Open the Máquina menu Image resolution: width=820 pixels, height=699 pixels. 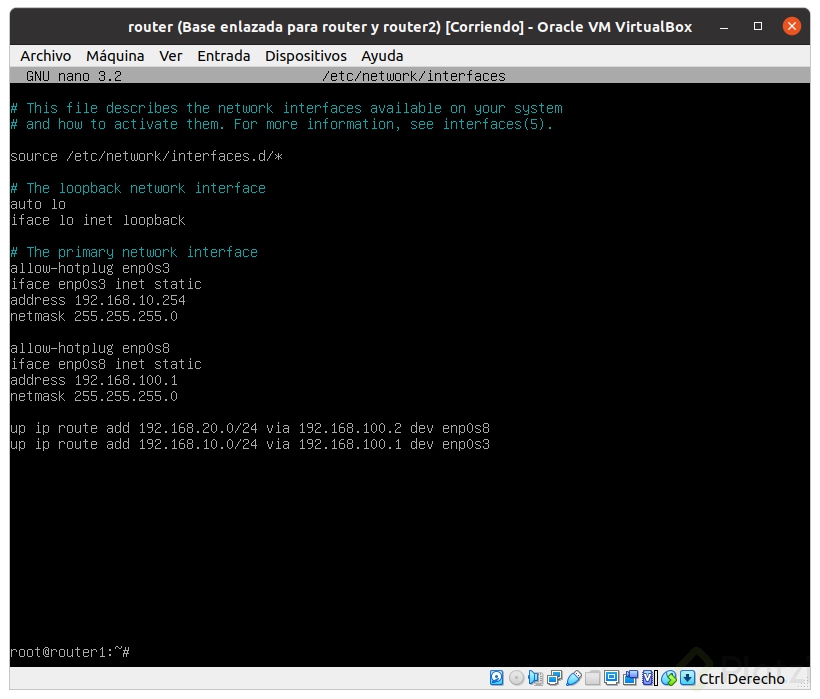(x=115, y=56)
